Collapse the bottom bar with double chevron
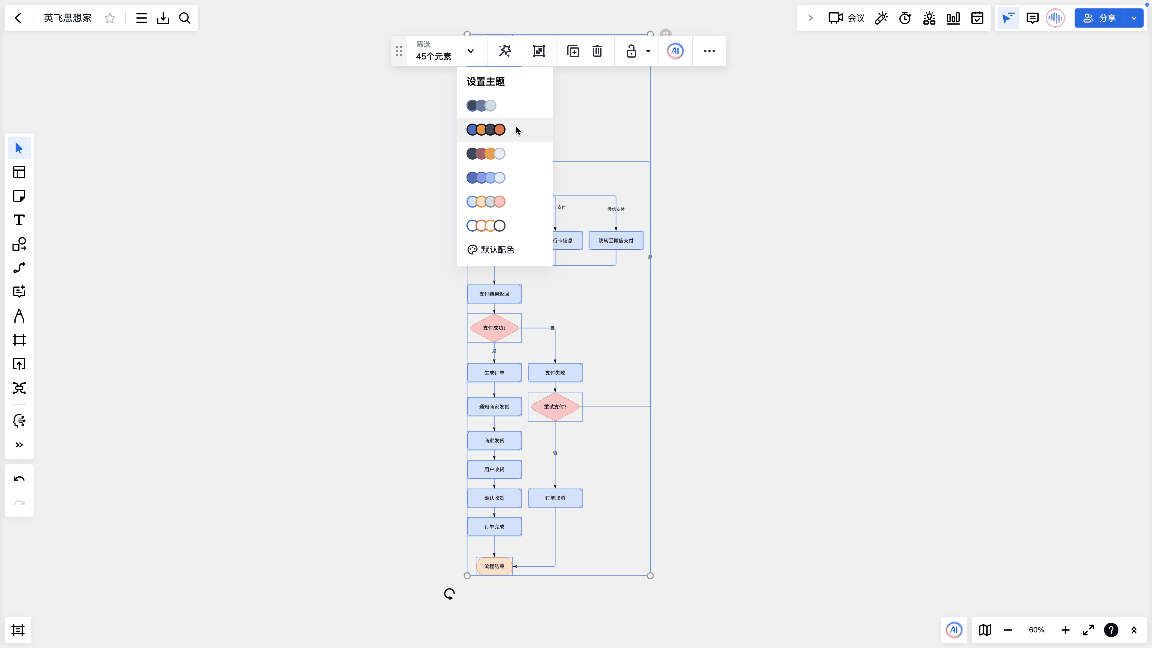Image resolution: width=1152 pixels, height=648 pixels. 1134,630
